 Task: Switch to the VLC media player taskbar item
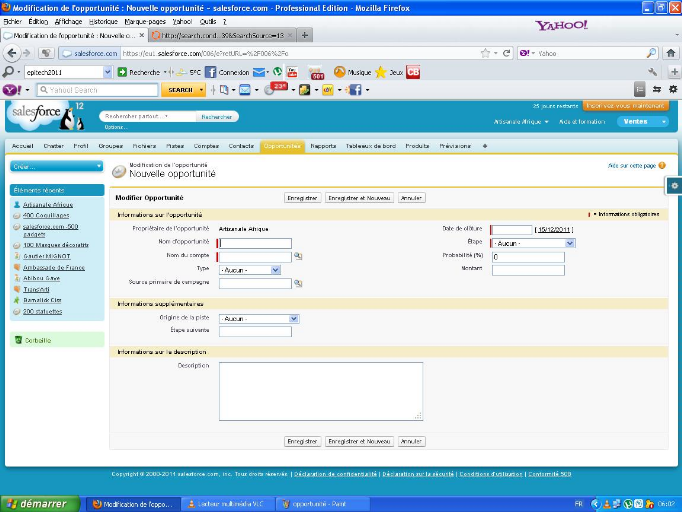coord(226,504)
